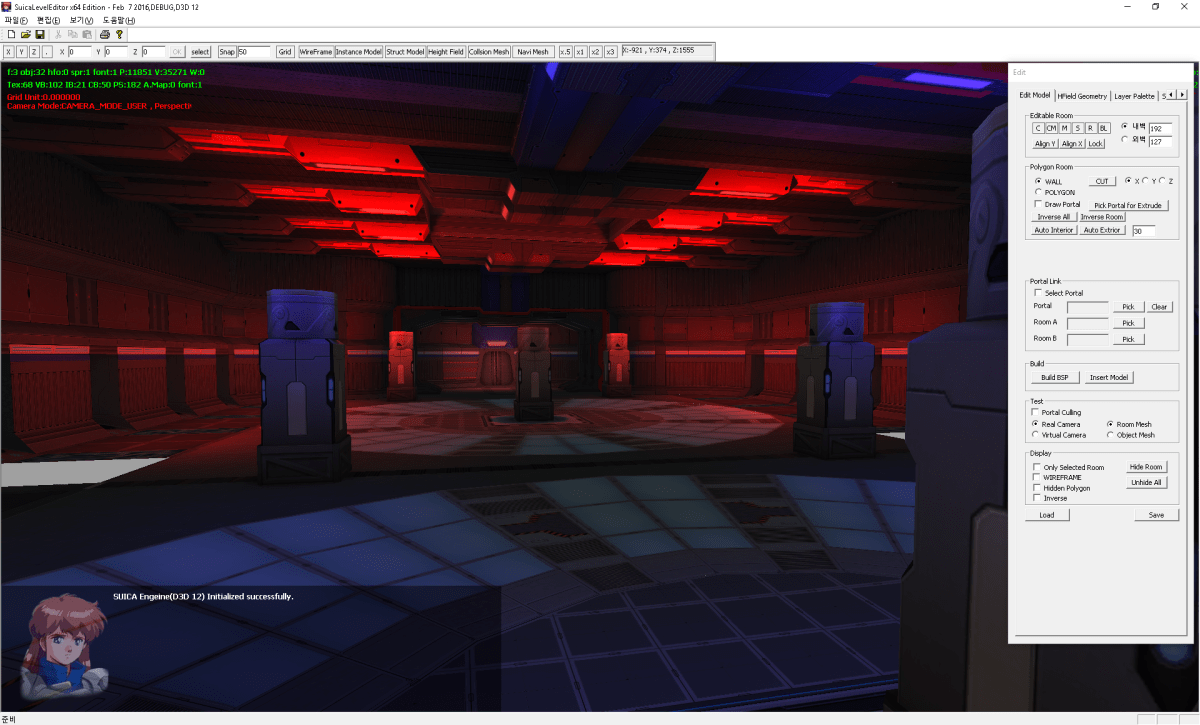
Task: Click the printer icon in the toolbar
Action: pos(104,33)
